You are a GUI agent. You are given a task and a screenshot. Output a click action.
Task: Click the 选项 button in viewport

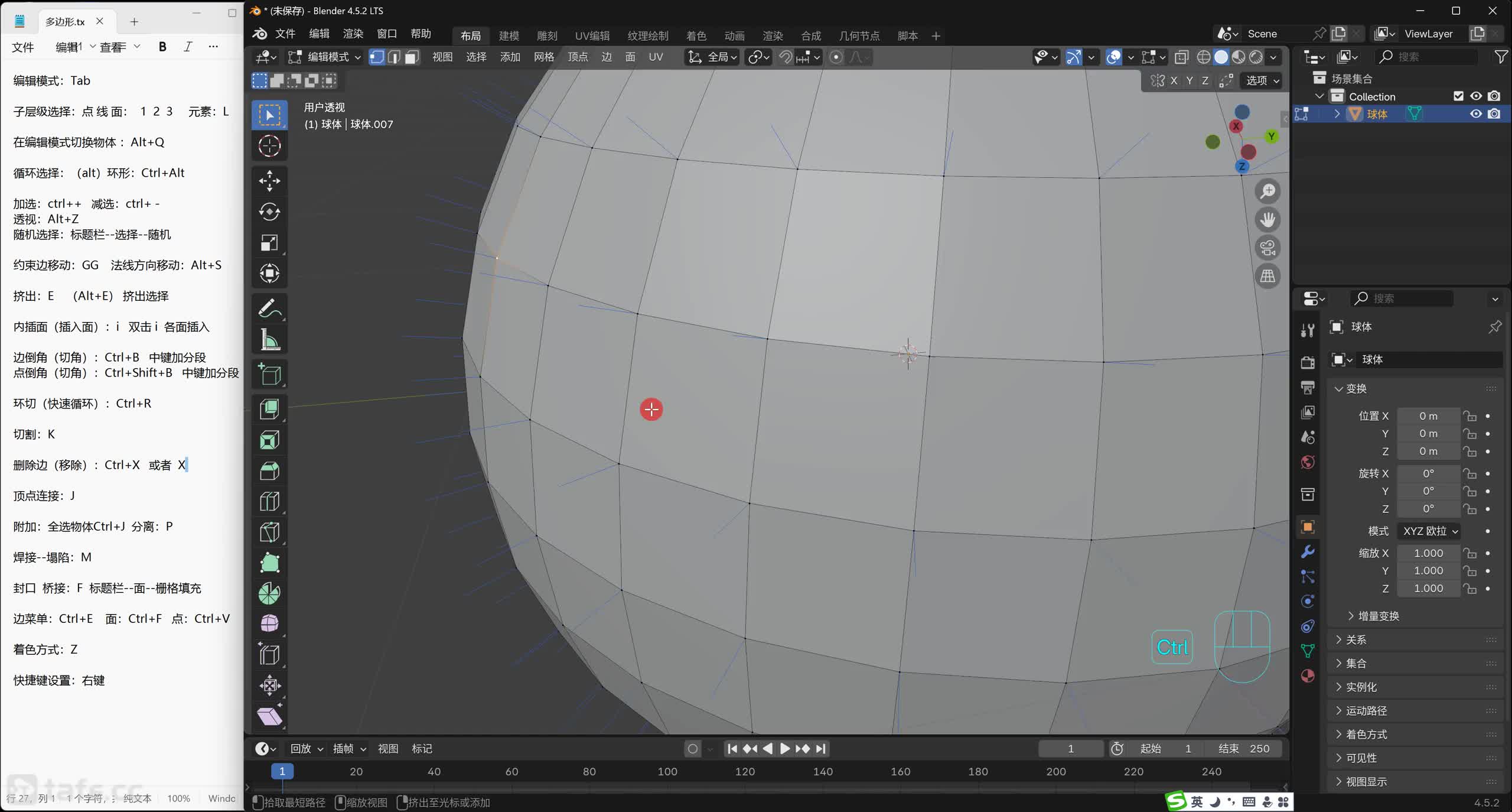[1262, 80]
